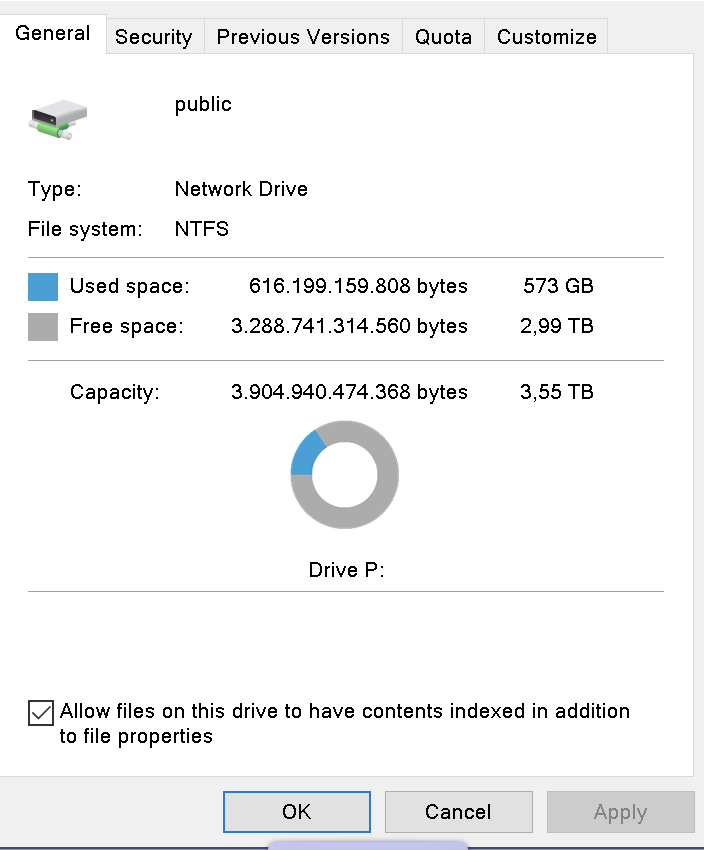This screenshot has height=850, width=704.
Task: Select the General tab
Action: pos(53,34)
